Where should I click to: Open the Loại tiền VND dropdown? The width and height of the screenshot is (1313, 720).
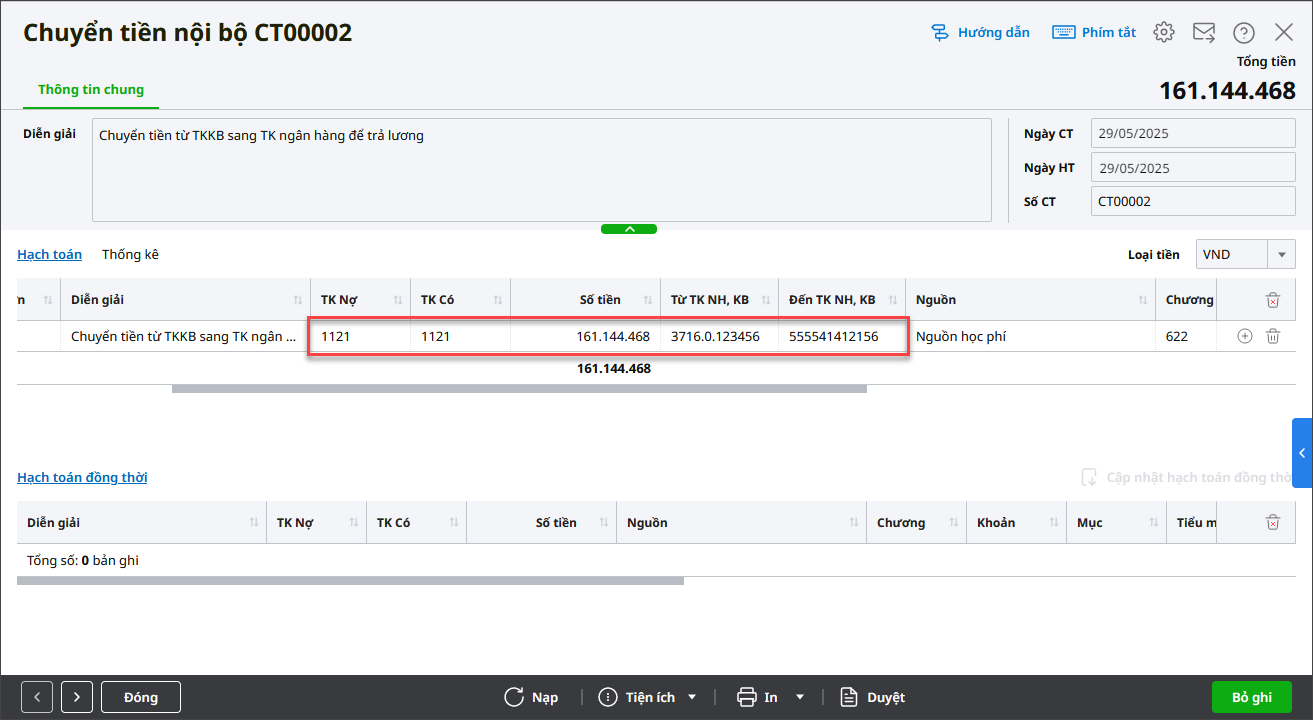tap(1281, 255)
